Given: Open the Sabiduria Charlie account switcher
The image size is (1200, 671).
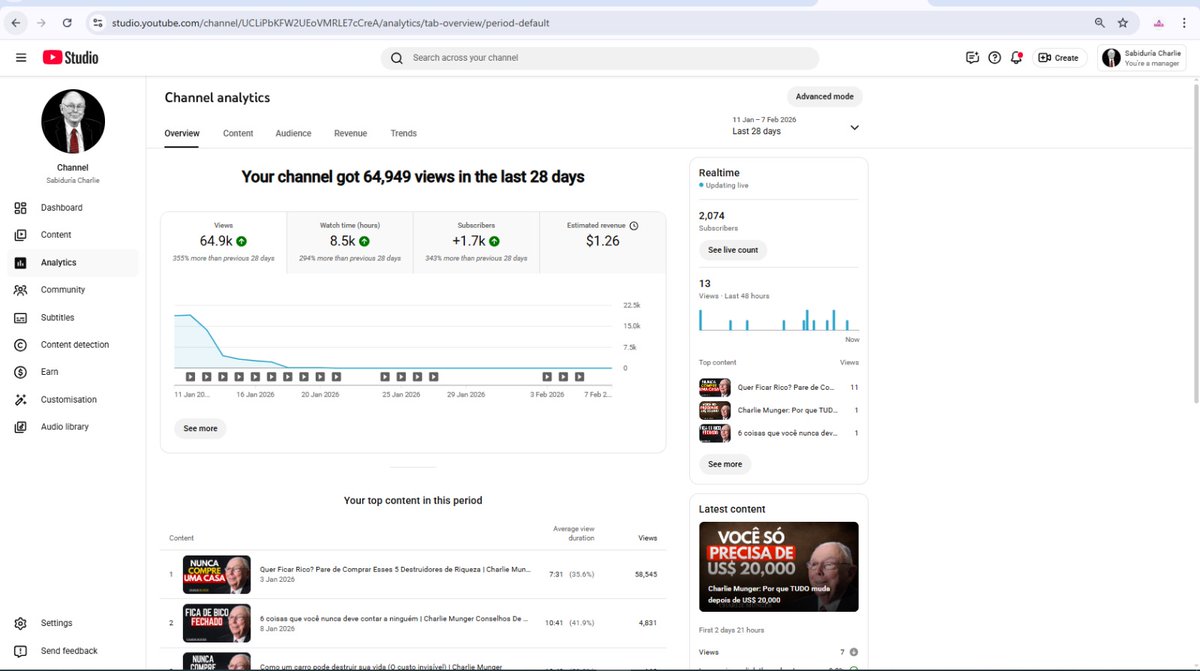Looking at the screenshot, I should (x=1143, y=58).
